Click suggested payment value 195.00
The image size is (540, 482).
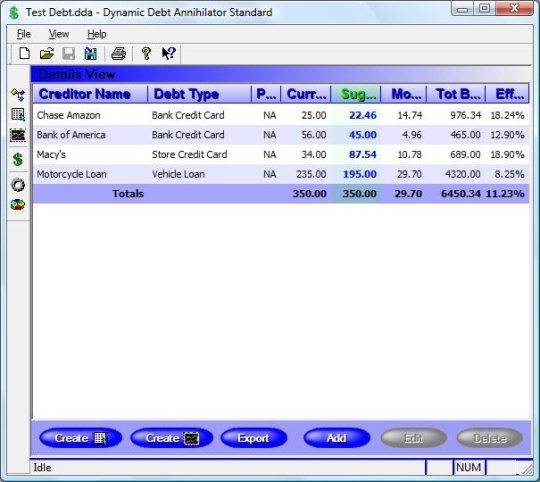click(x=360, y=174)
